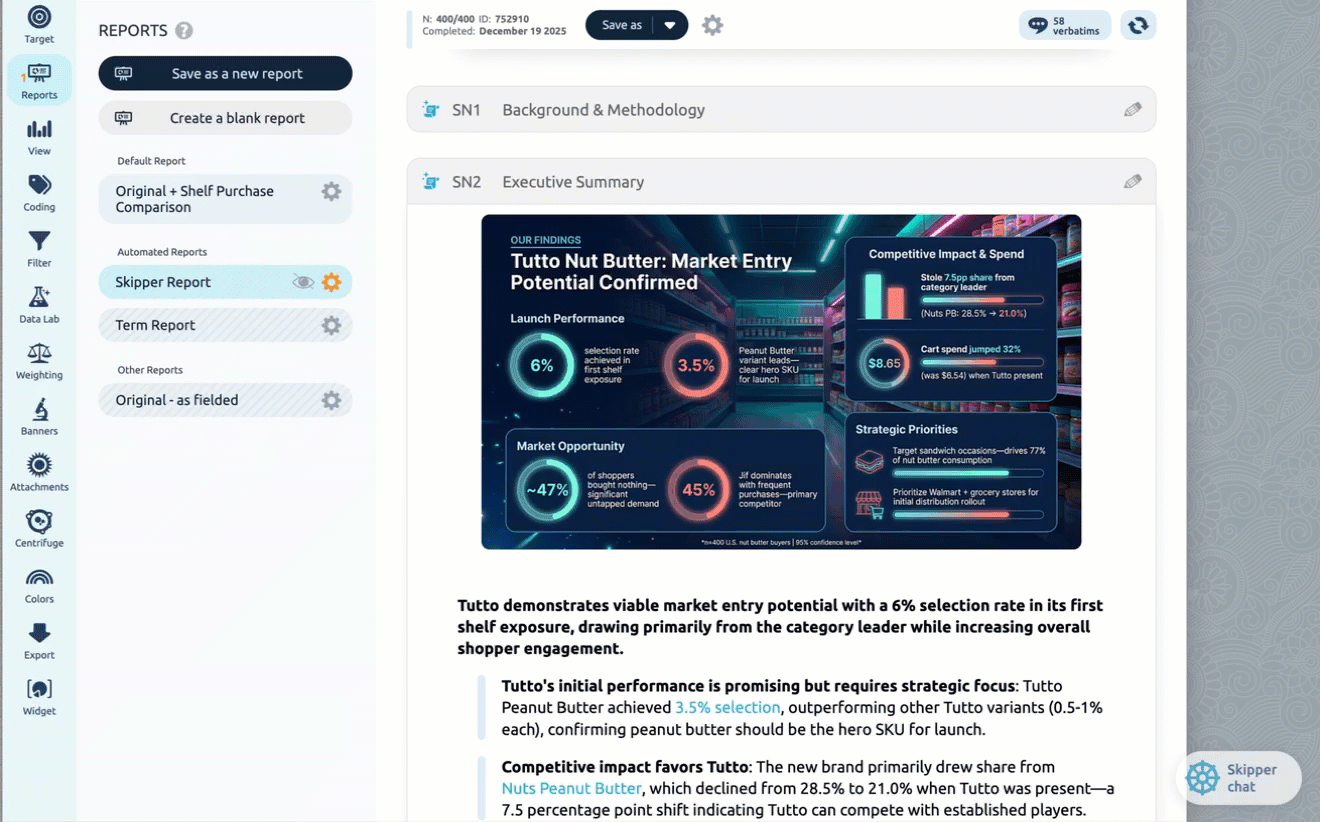Click the Completed: December 19 2025 text
1320x822 pixels.
coord(494,31)
